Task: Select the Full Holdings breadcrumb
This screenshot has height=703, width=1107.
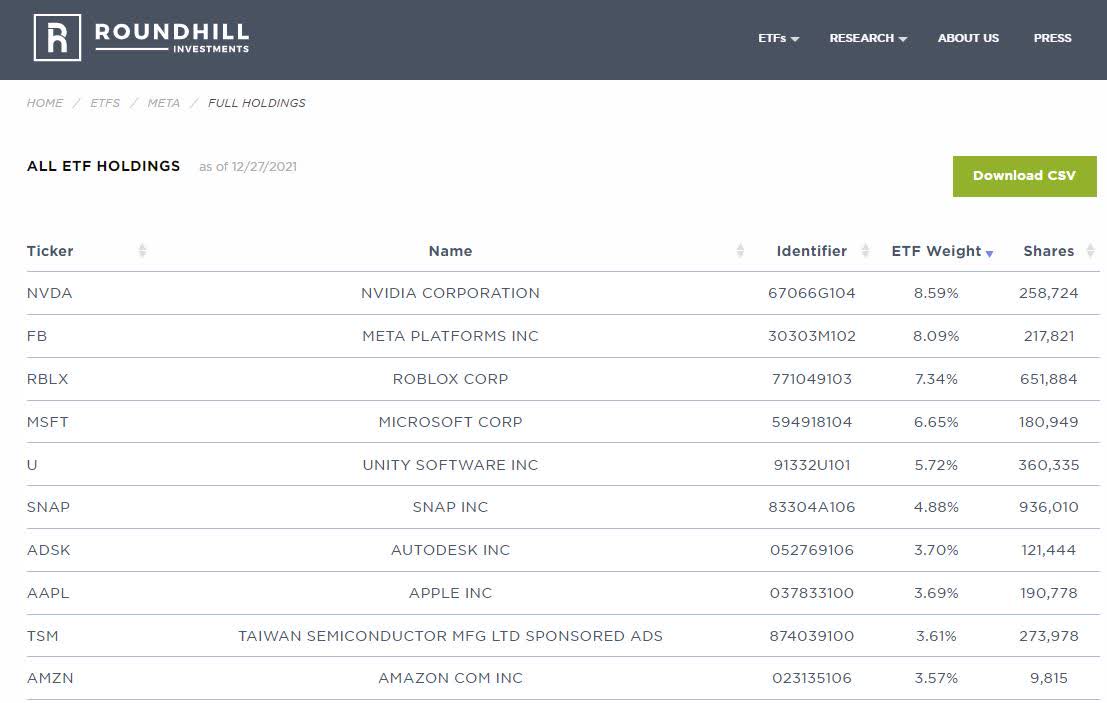Action: coord(257,103)
